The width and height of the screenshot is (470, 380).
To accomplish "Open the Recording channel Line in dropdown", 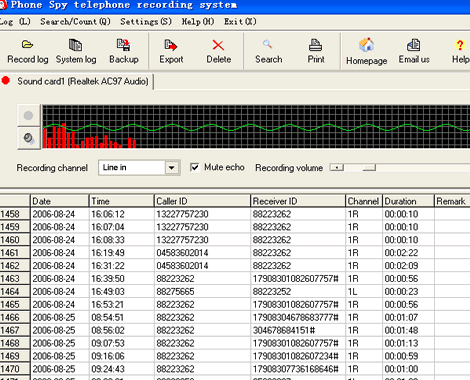I will (x=172, y=167).
